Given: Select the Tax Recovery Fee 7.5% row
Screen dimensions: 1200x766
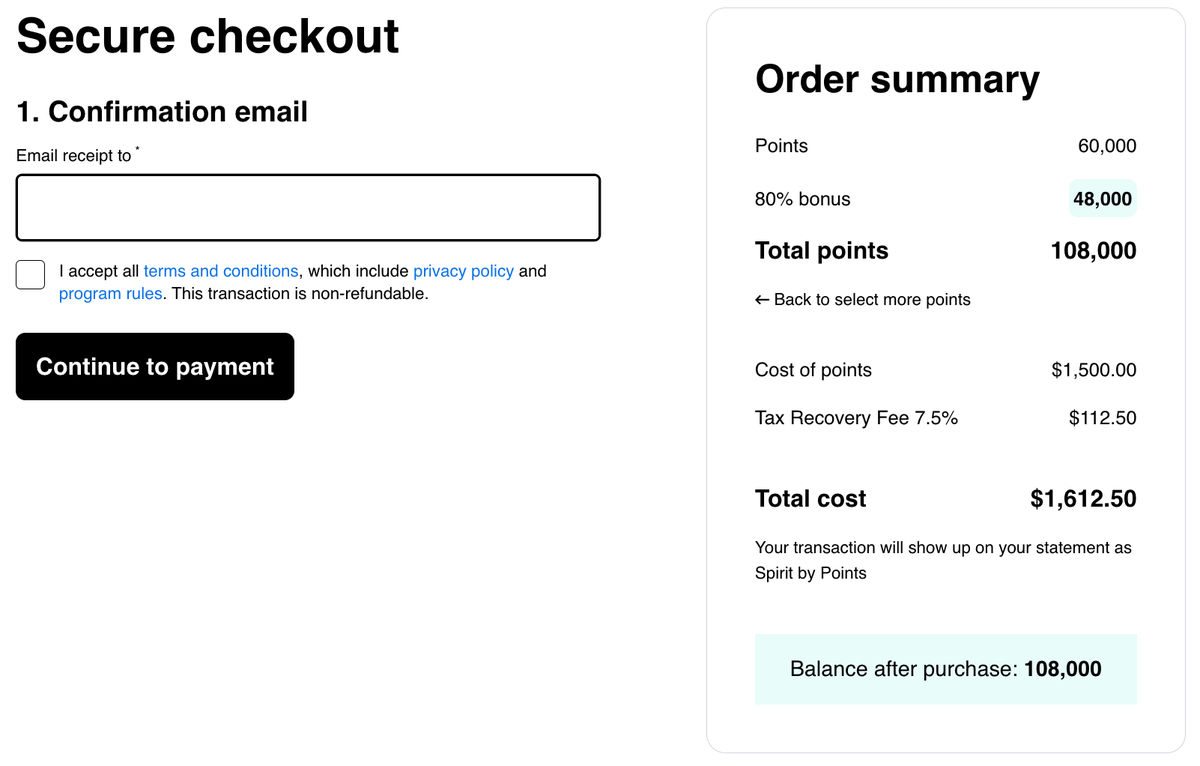Looking at the screenshot, I should pos(945,417).
